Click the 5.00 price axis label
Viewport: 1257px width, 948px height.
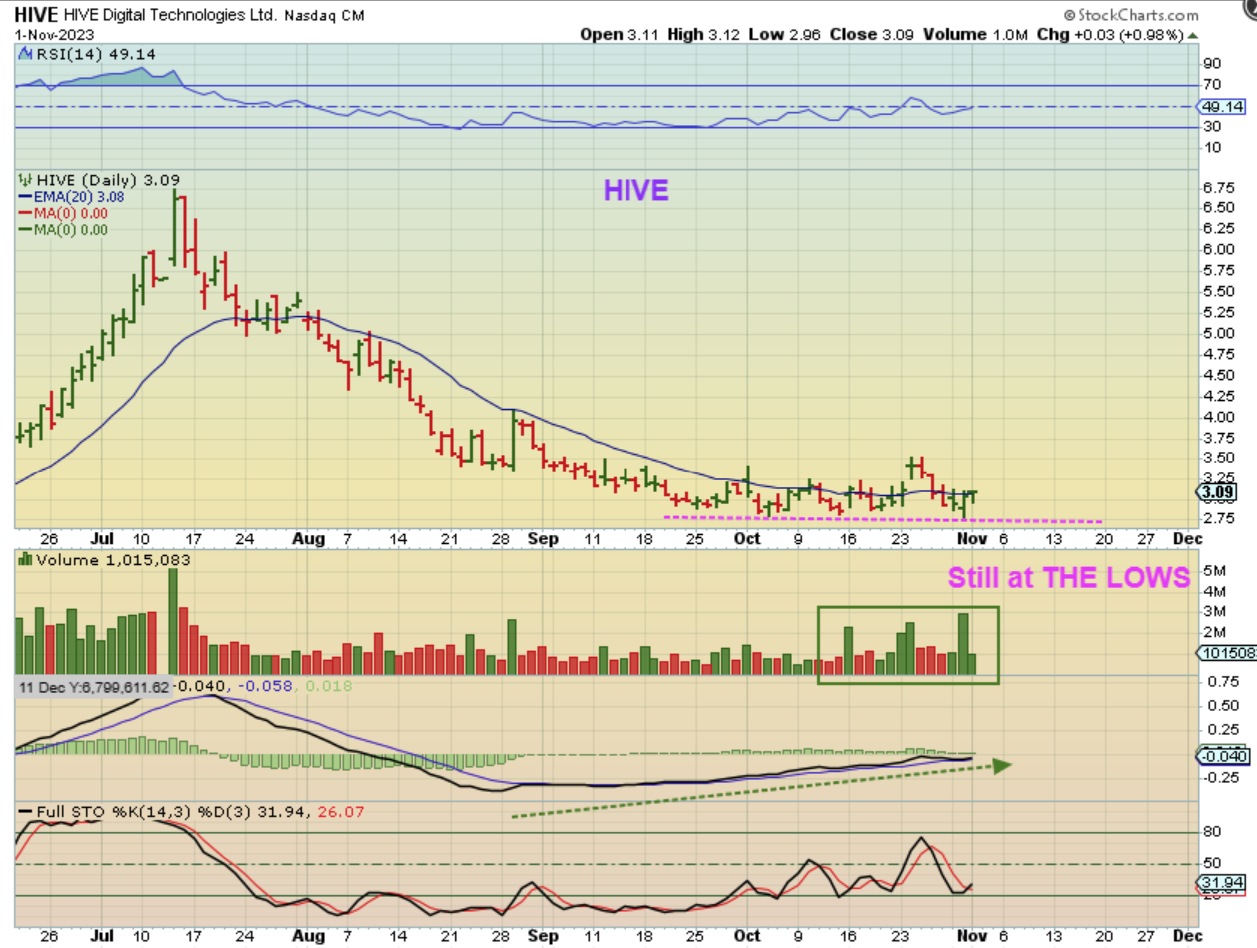coord(1217,333)
